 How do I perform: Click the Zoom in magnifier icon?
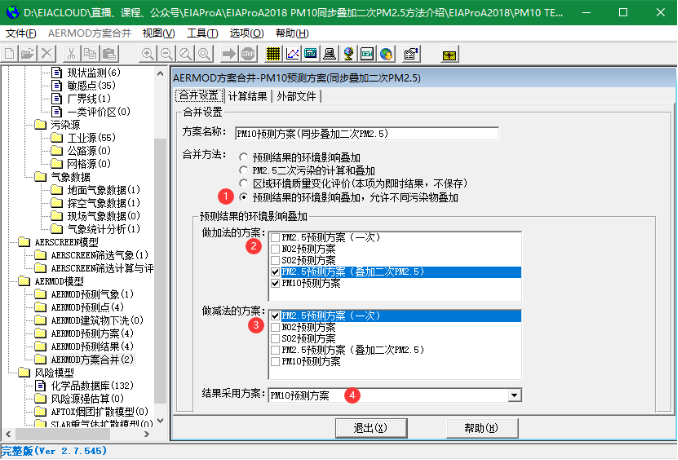147,54
